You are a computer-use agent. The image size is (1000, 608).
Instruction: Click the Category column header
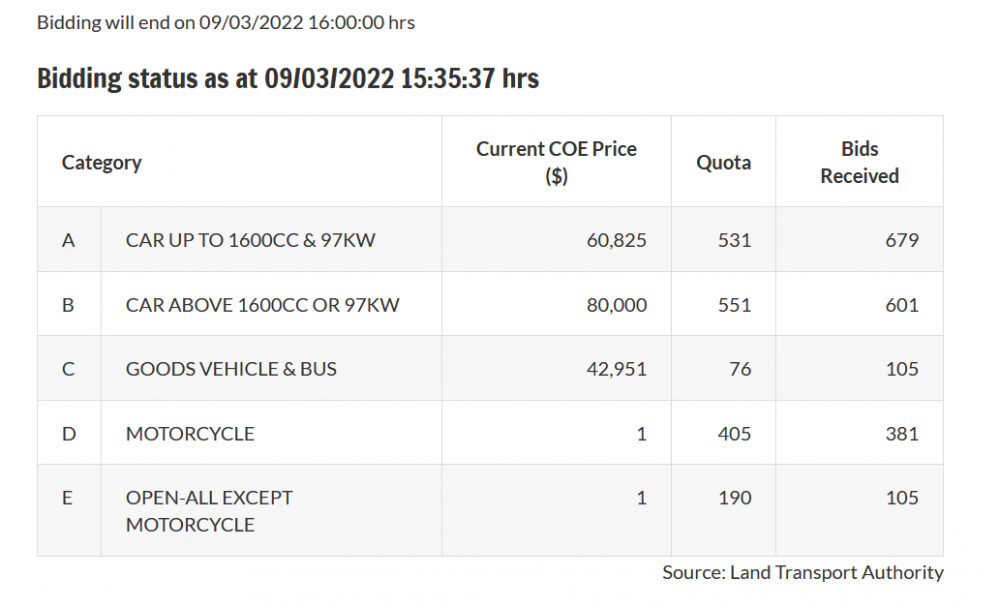(x=101, y=162)
